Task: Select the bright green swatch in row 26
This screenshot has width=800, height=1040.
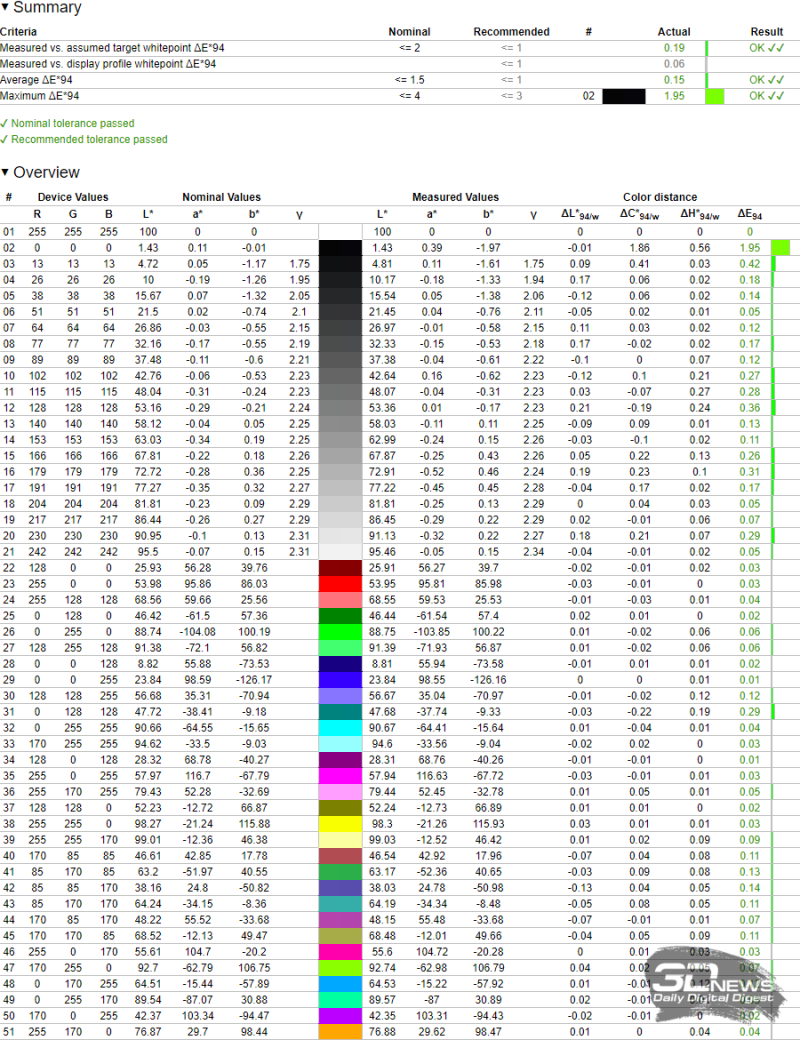Action: (344, 631)
